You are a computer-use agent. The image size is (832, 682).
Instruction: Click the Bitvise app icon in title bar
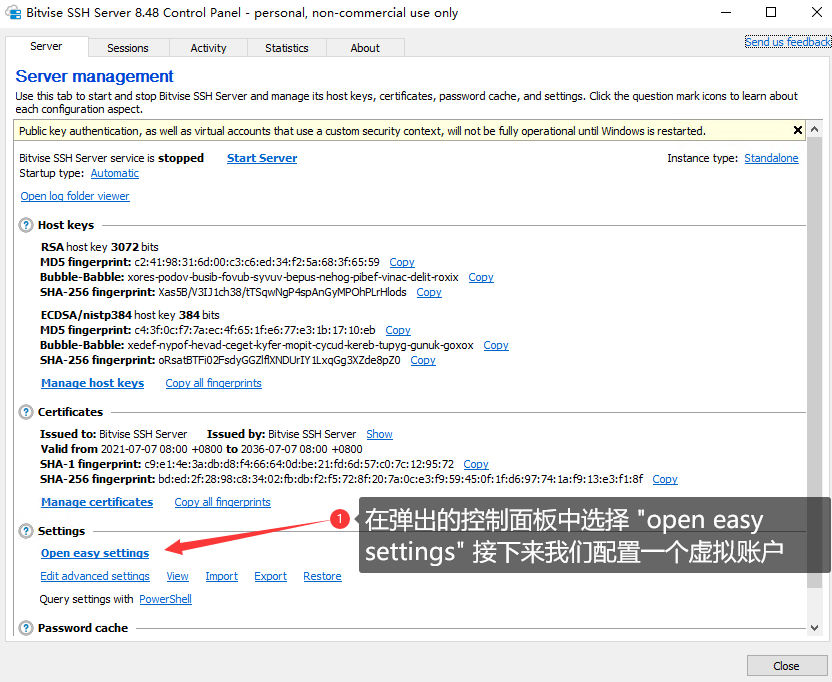(x=13, y=13)
